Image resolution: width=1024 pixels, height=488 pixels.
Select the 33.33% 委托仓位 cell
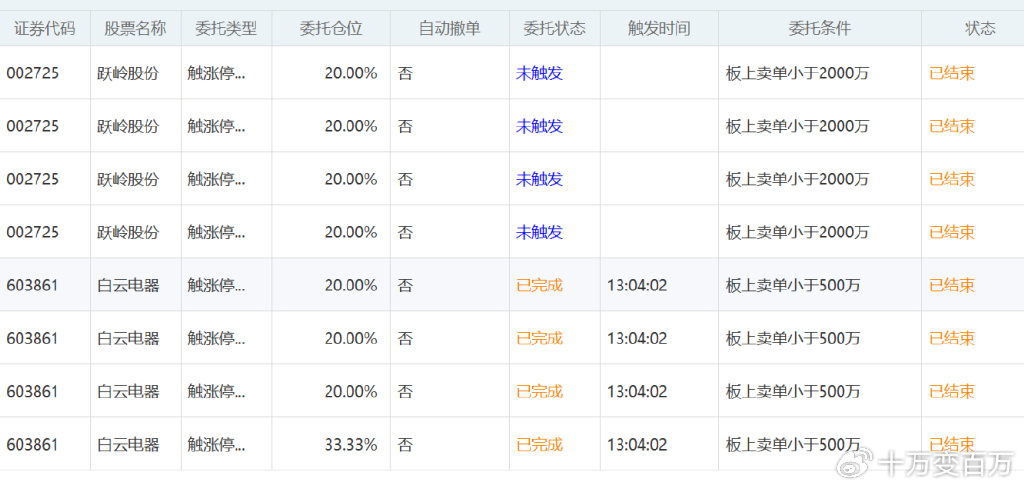[x=350, y=444]
